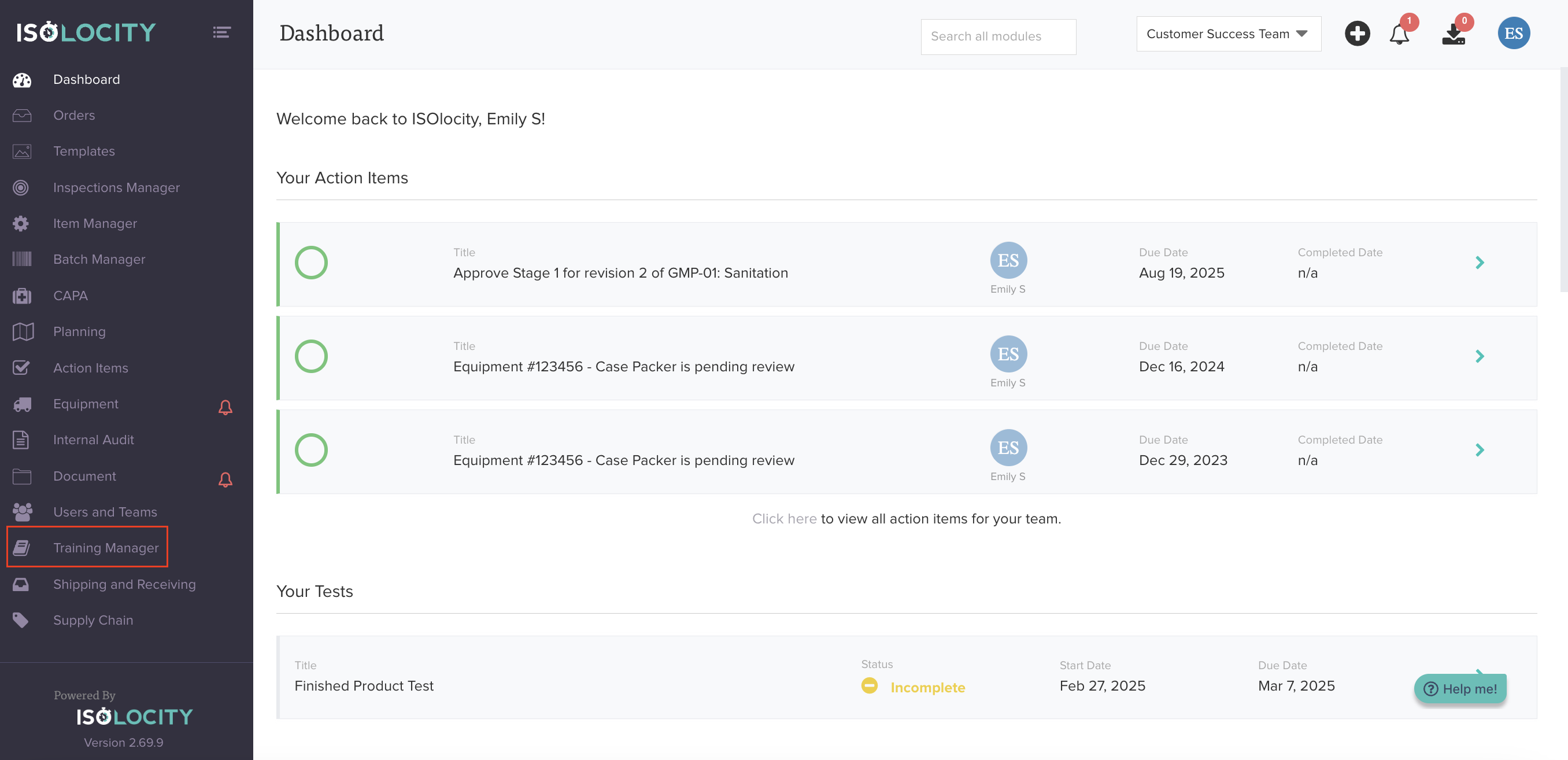This screenshot has height=760, width=1568.
Task: Collapse the sidebar with hamburger icon
Action: (221, 32)
